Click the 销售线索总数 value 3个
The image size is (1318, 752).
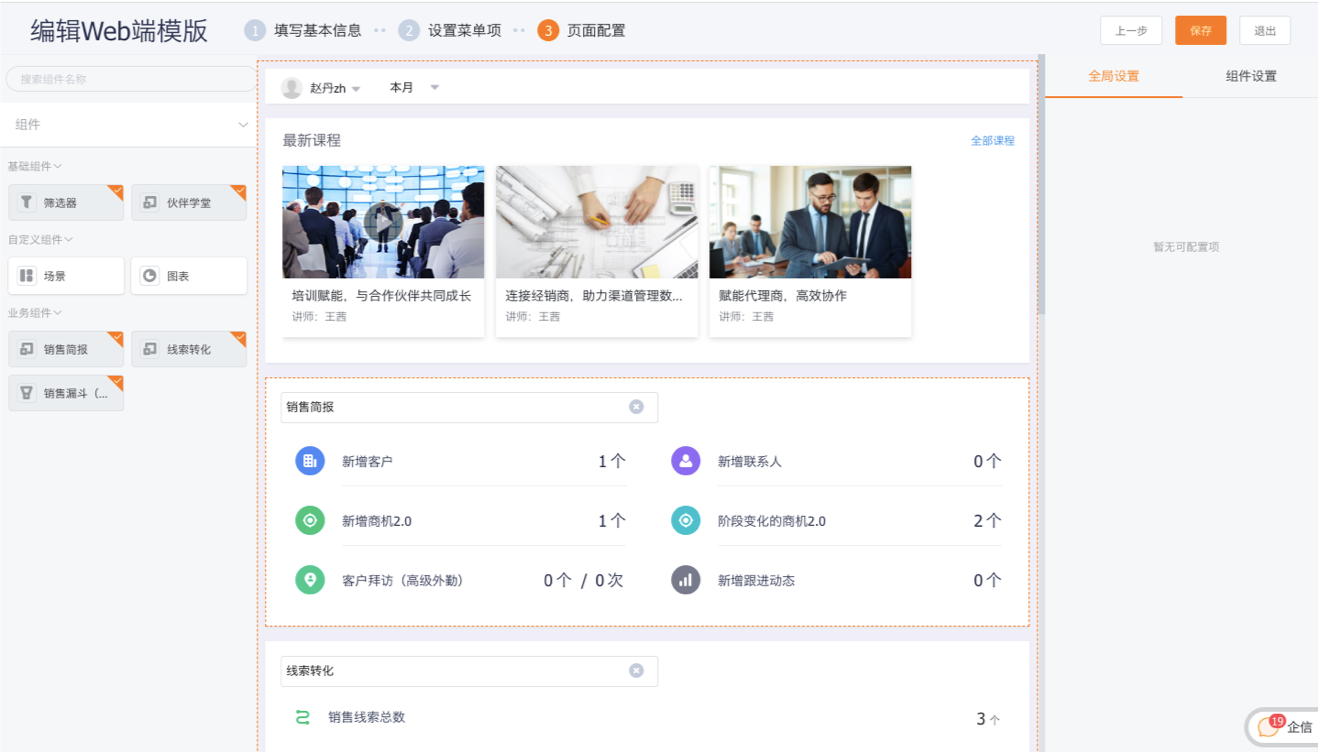pyautogui.click(x=988, y=719)
